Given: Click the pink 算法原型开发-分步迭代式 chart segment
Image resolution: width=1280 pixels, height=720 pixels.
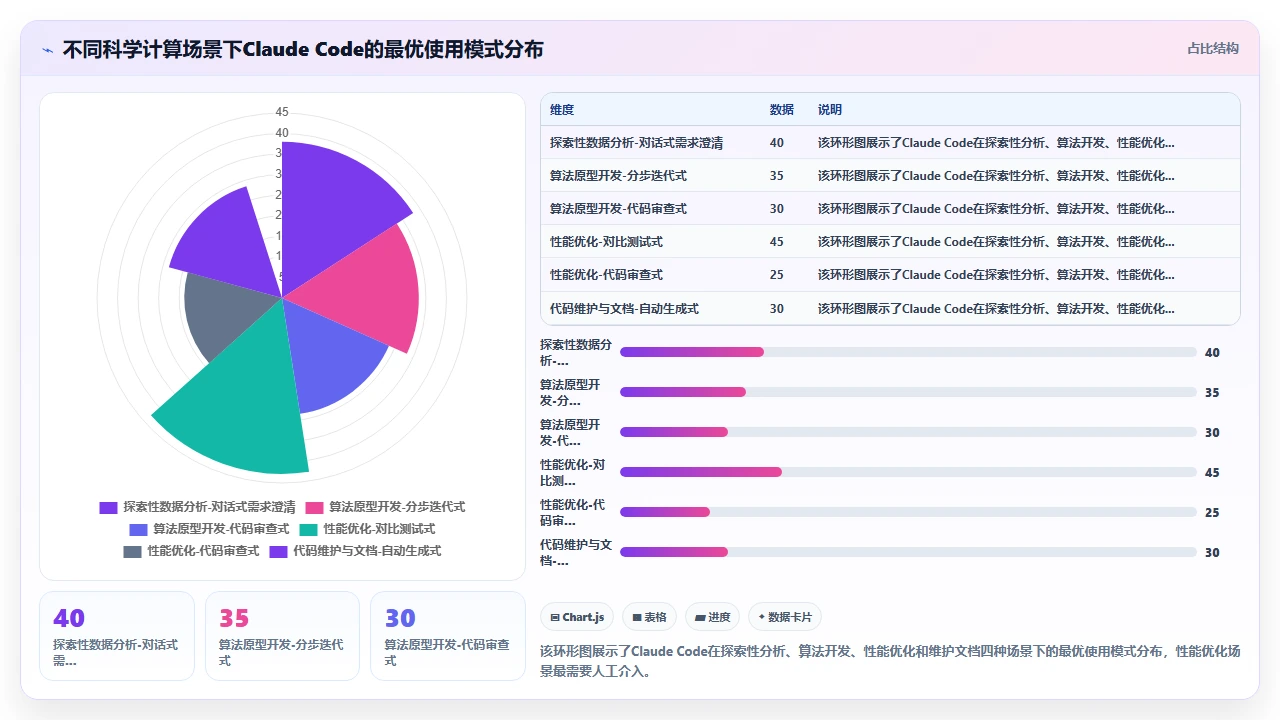Looking at the screenshot, I should coord(360,290).
